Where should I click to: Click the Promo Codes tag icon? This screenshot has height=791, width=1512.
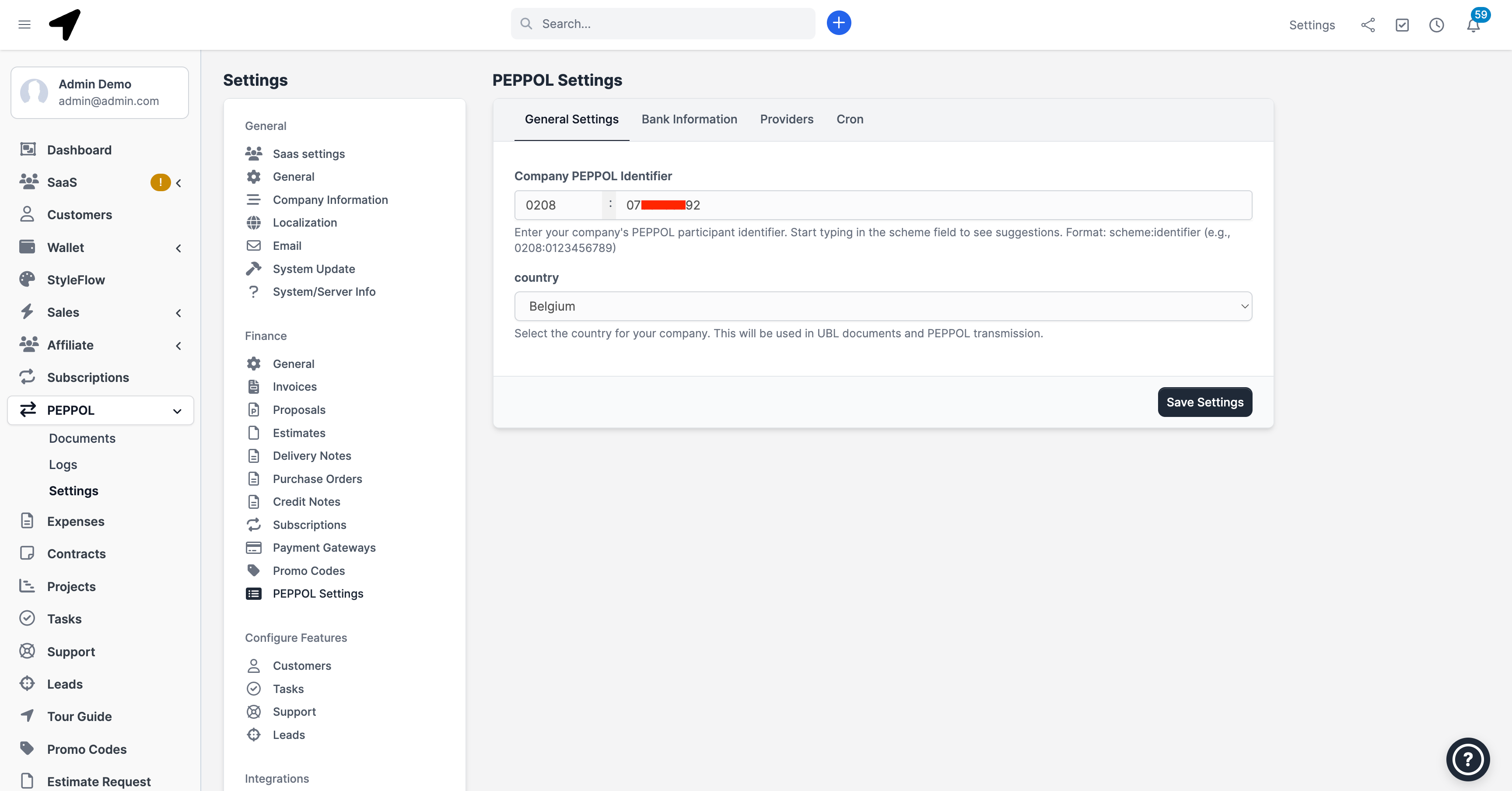[x=254, y=570]
